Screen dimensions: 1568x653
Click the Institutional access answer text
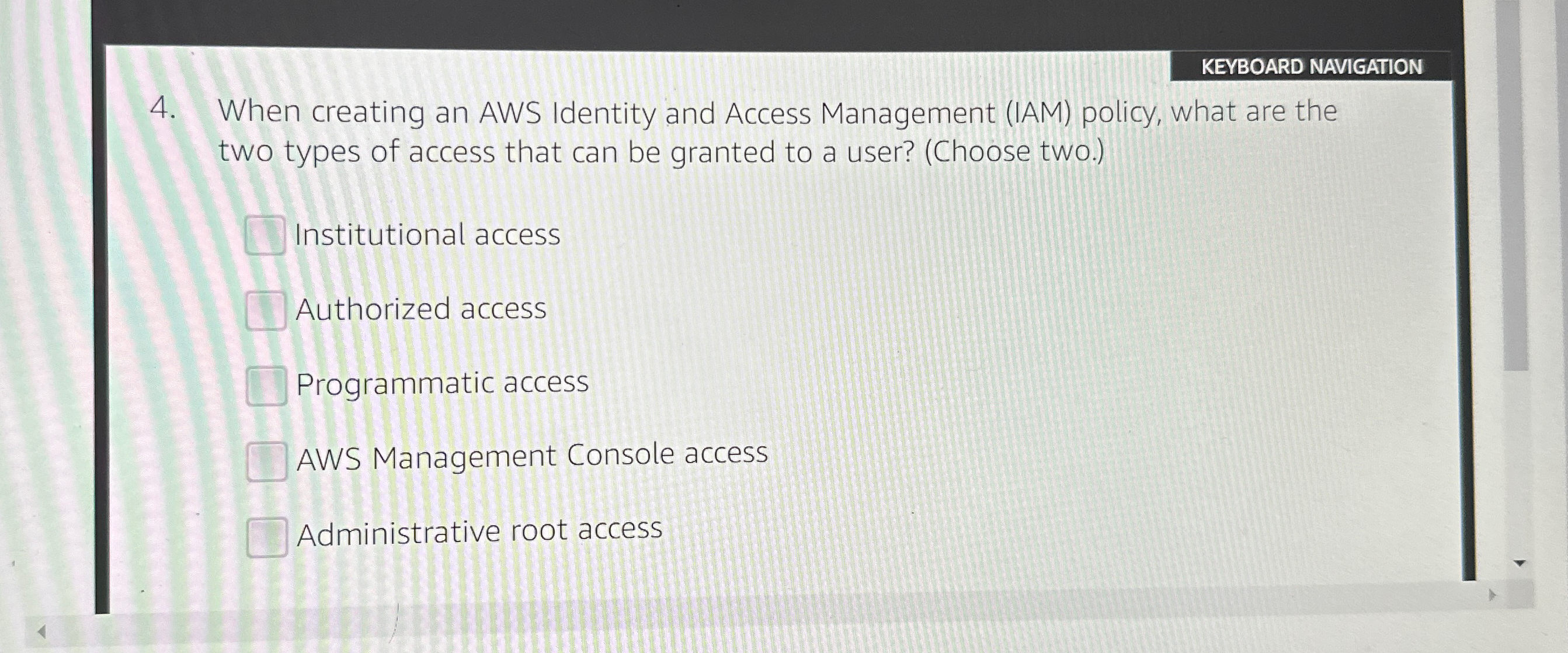pyautogui.click(x=425, y=234)
